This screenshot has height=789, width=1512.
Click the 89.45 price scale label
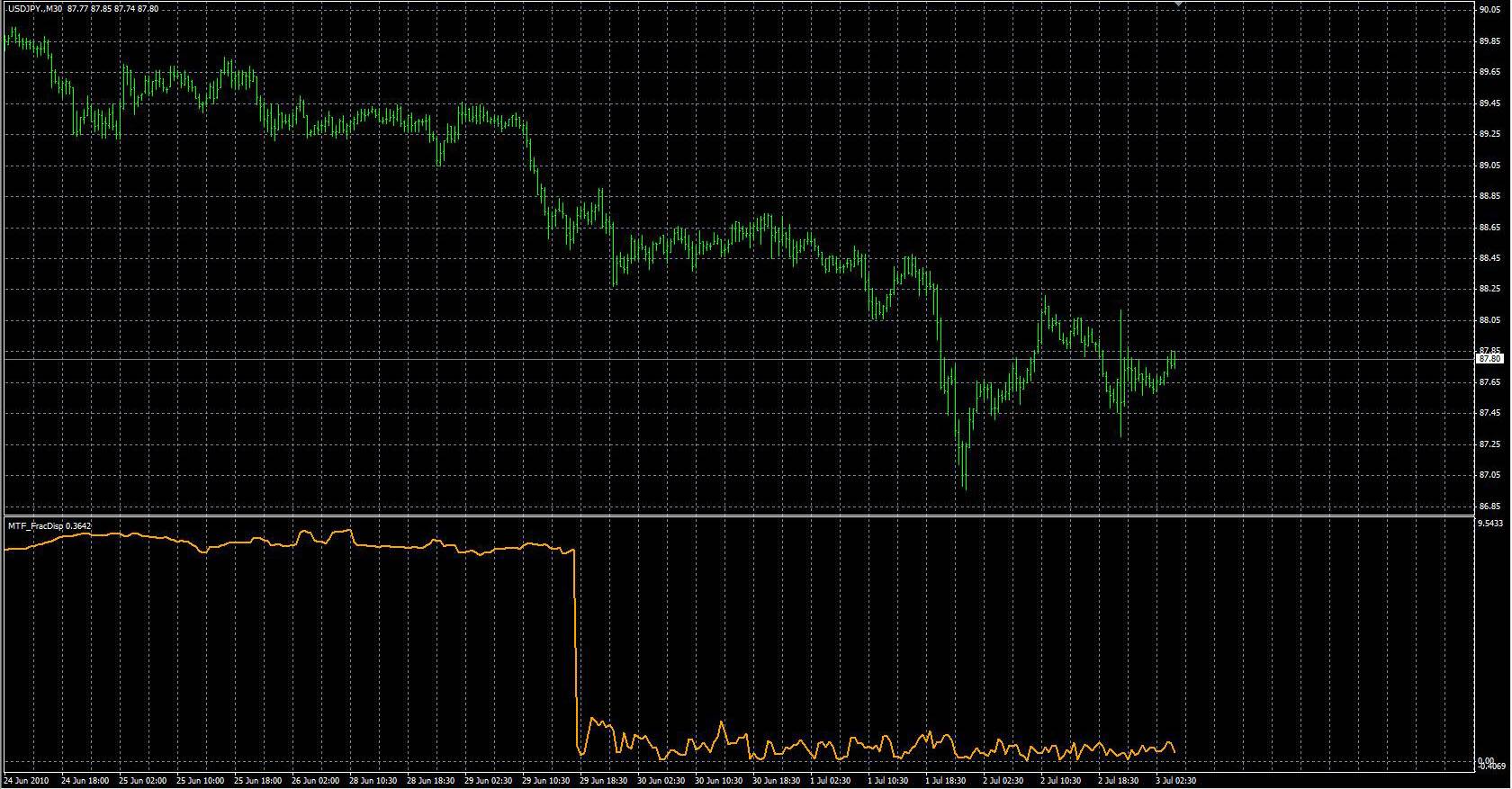pyautogui.click(x=1489, y=103)
